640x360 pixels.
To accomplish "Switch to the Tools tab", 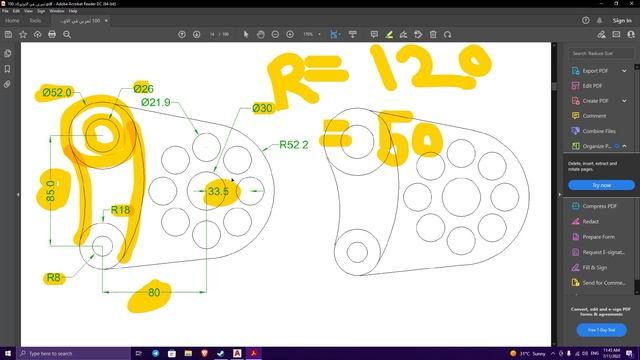I will [x=35, y=20].
